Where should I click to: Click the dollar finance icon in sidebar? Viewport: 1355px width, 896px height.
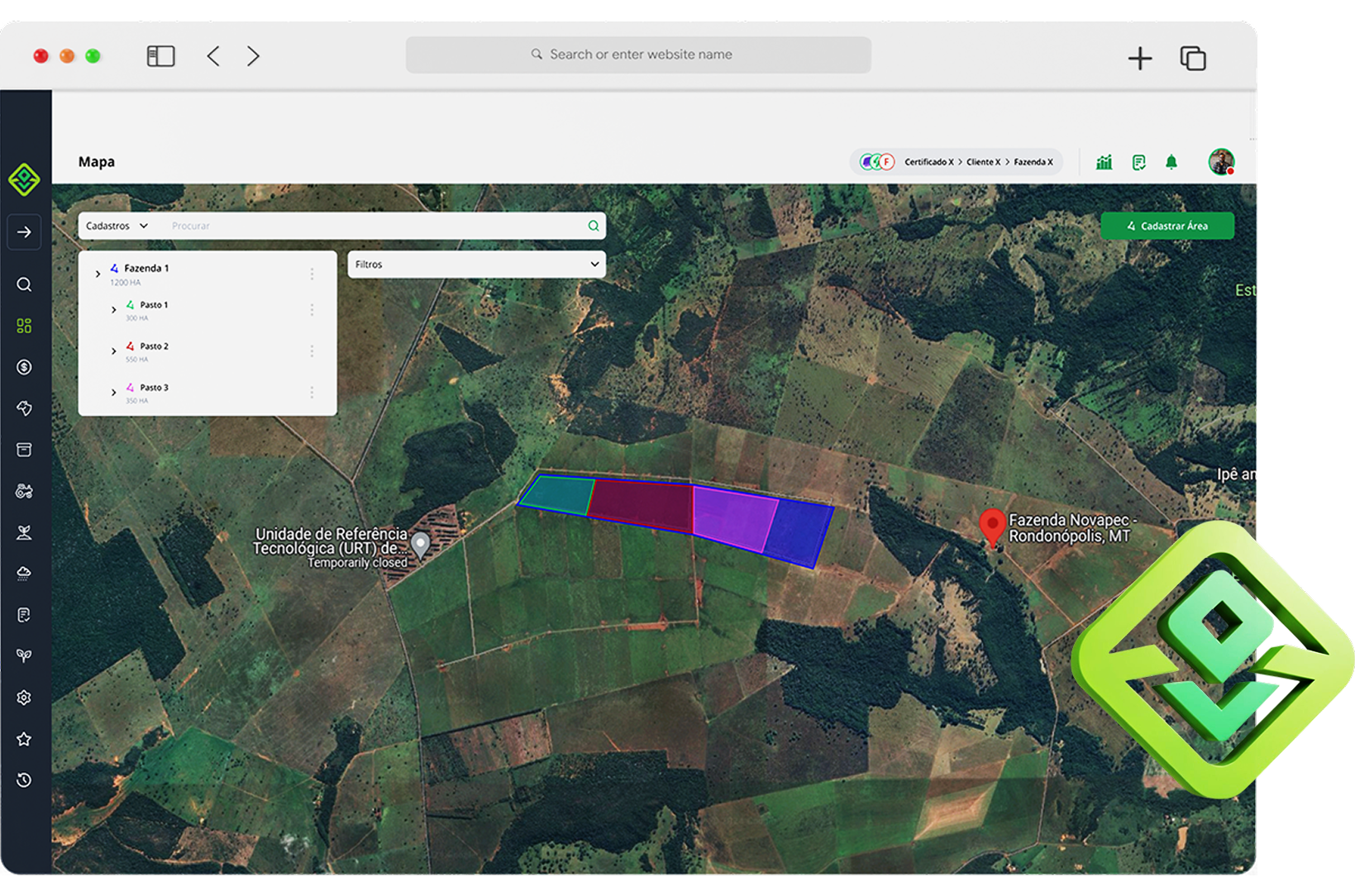tap(24, 367)
